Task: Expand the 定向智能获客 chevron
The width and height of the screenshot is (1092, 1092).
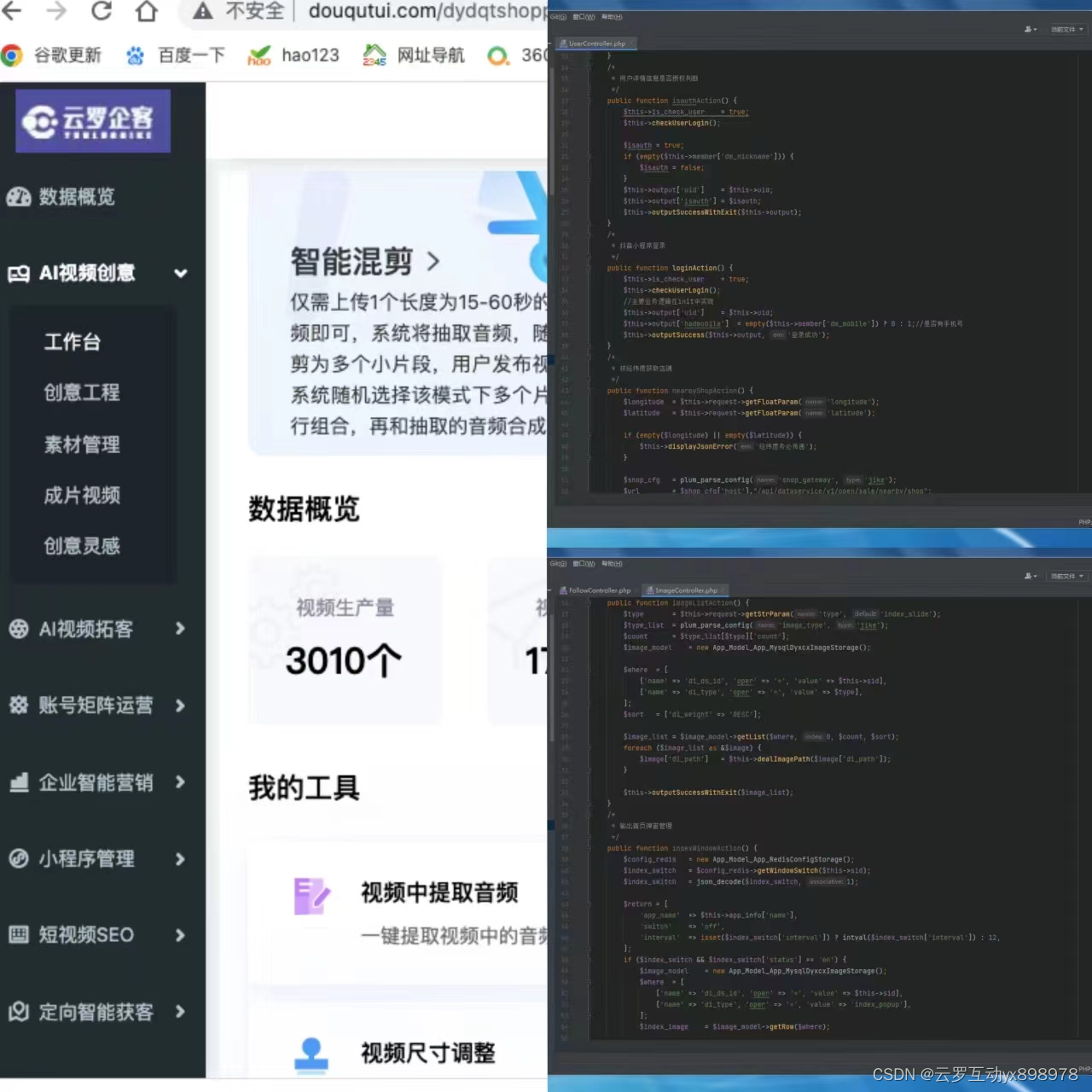Action: 180,1012
